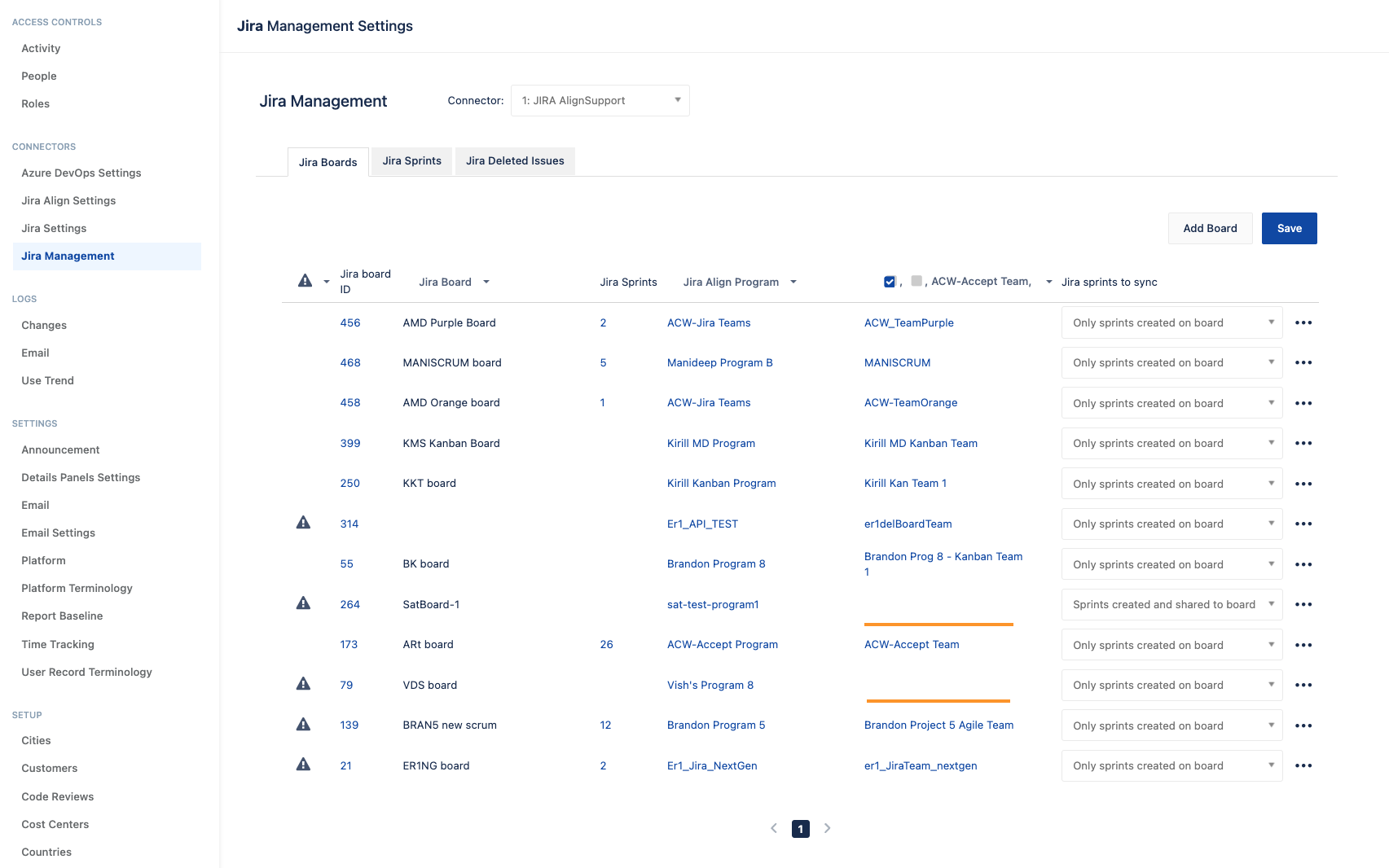Open sprints-to-sync dropdown for MANISCRUM board
Image resolution: width=1389 pixels, height=868 pixels.
tap(1172, 362)
